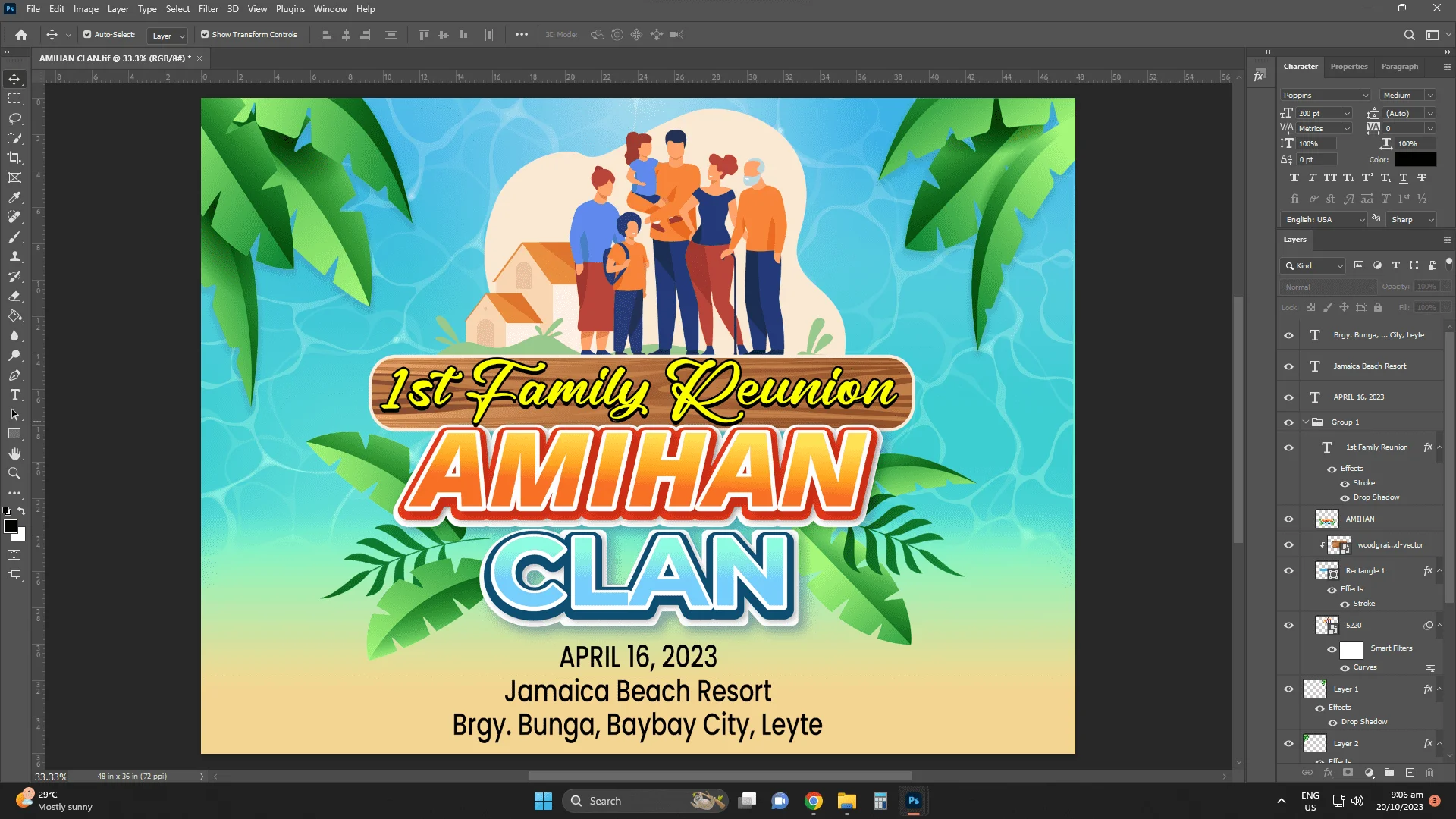Open the Filter menu
This screenshot has width=1456, height=819.
click(208, 9)
